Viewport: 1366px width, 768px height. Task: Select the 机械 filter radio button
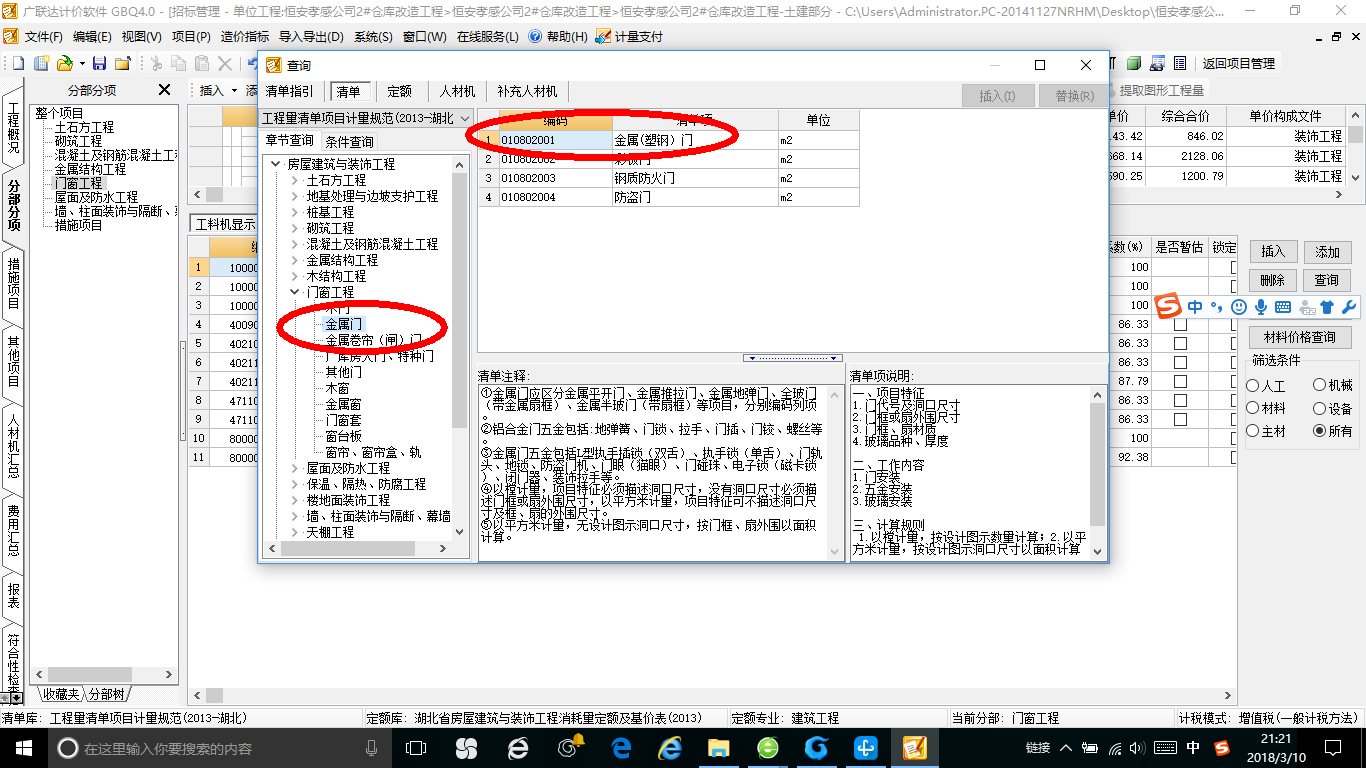point(1320,384)
